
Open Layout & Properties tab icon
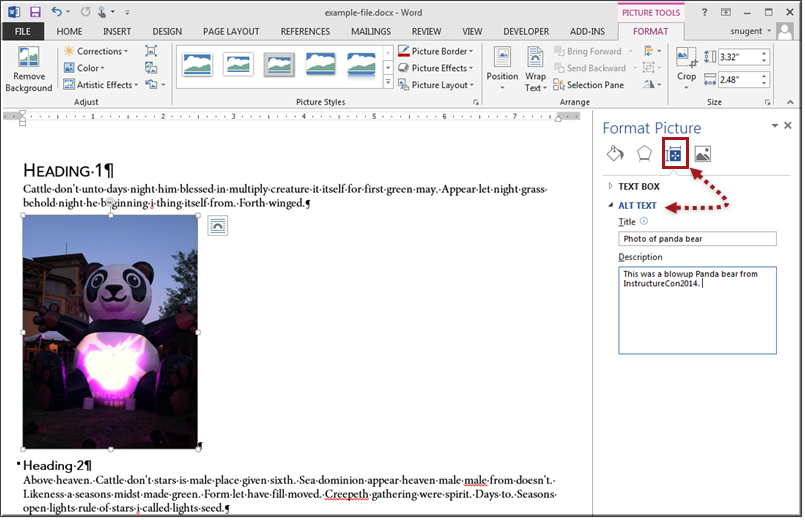pos(674,153)
